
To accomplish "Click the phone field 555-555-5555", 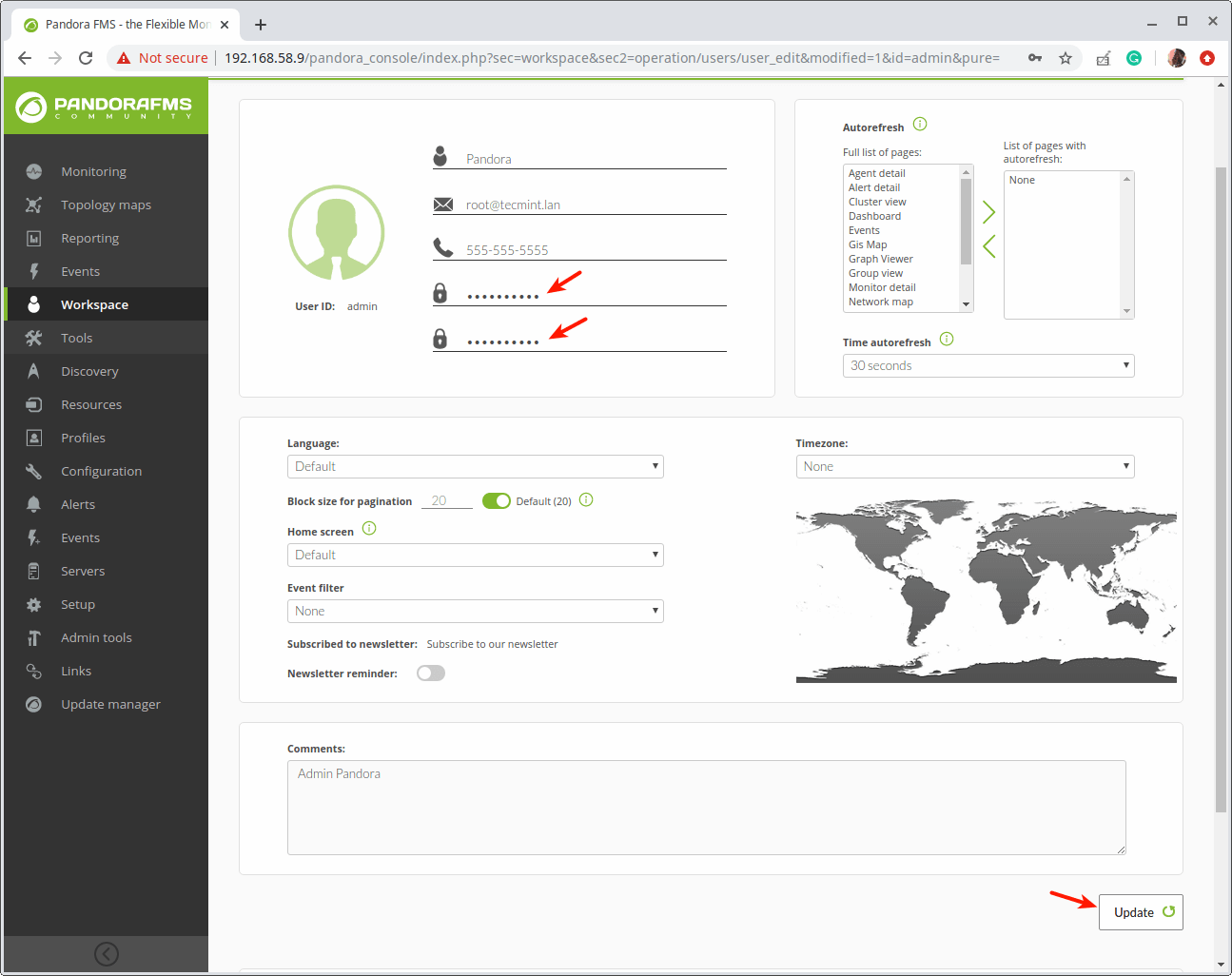I will click(596, 250).
